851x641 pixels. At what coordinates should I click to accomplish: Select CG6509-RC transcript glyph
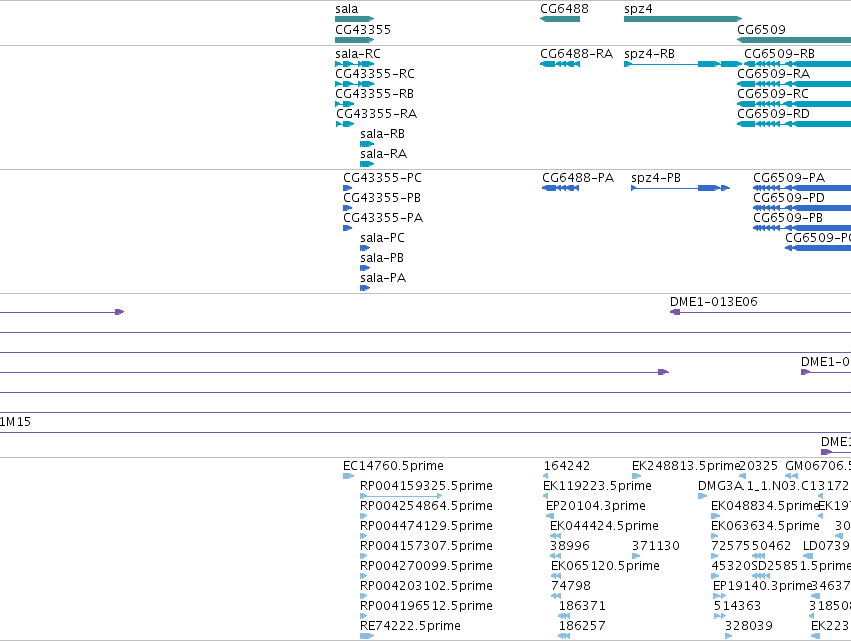pyautogui.click(x=794, y=104)
